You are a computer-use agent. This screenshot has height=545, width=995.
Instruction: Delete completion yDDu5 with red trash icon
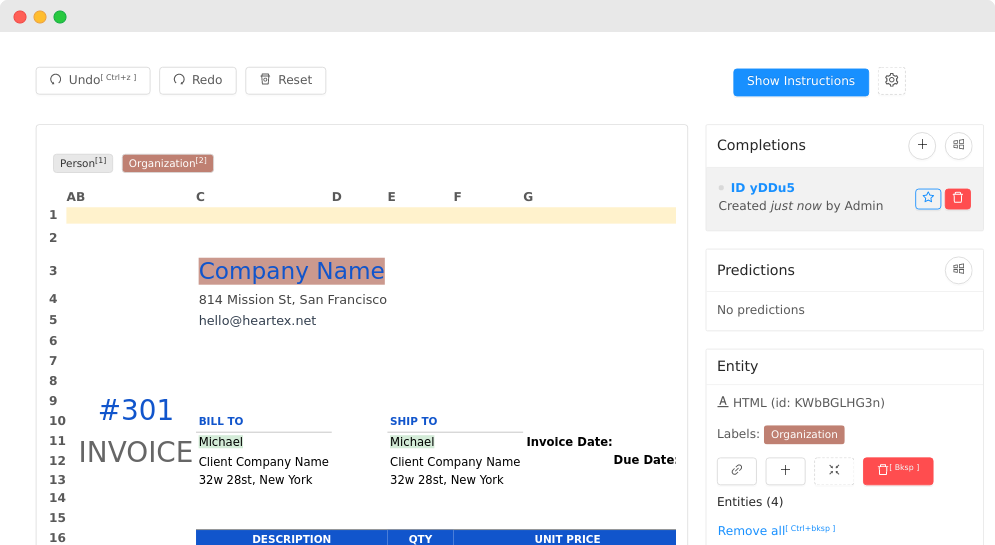[x=957, y=198]
